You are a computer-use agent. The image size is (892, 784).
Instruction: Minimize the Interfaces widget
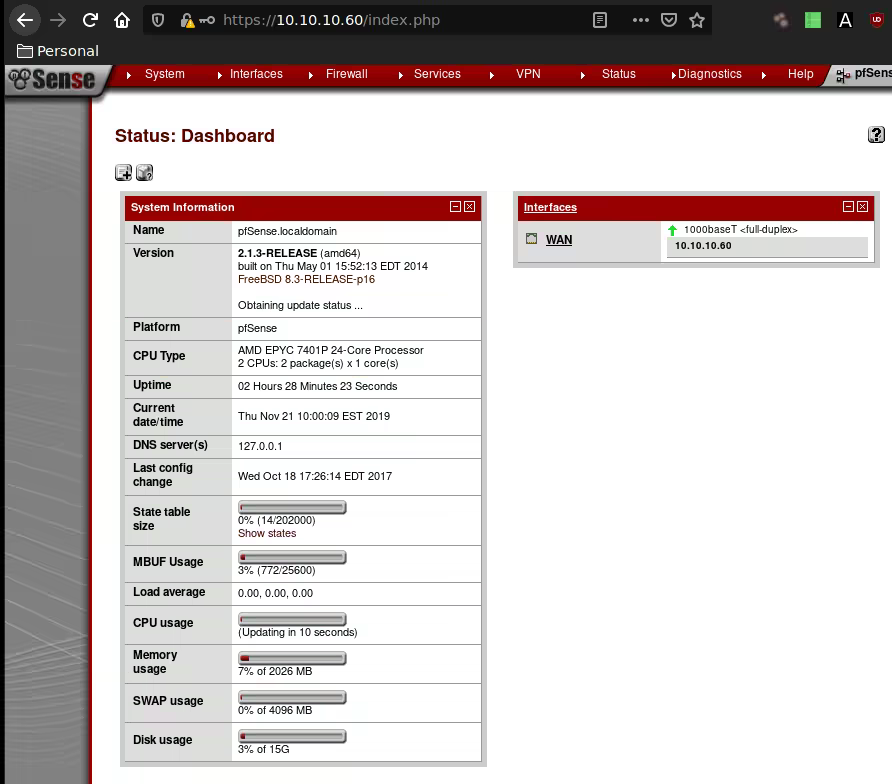click(849, 207)
